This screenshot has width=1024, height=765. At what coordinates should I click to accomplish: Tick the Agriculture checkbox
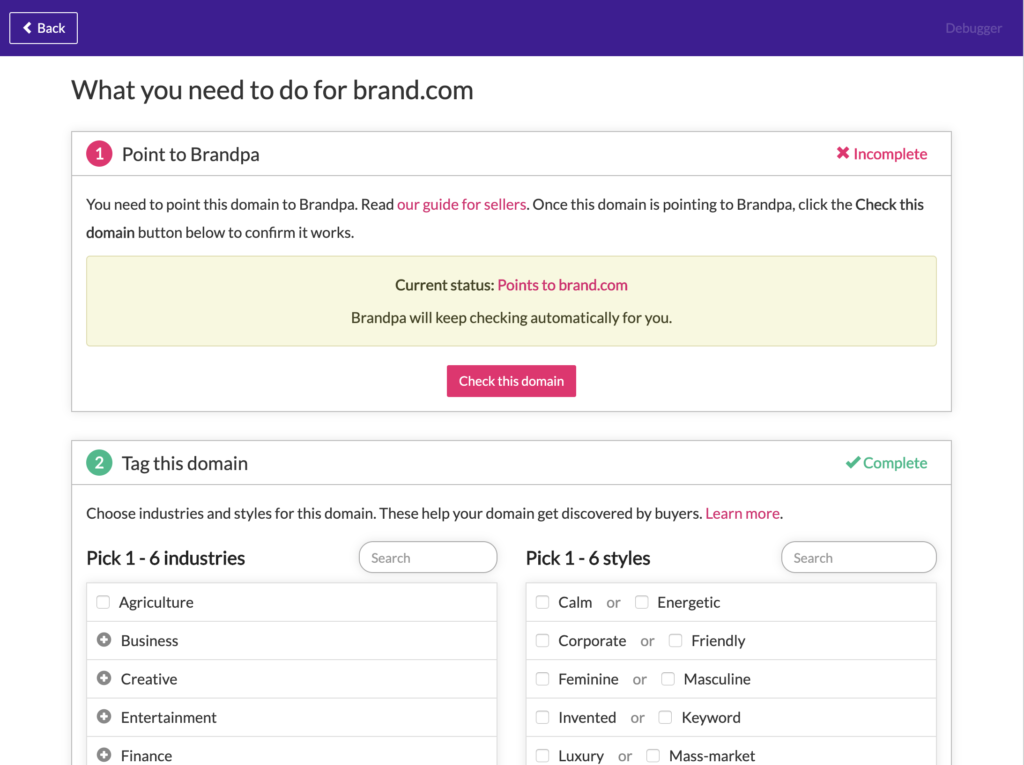coord(103,602)
